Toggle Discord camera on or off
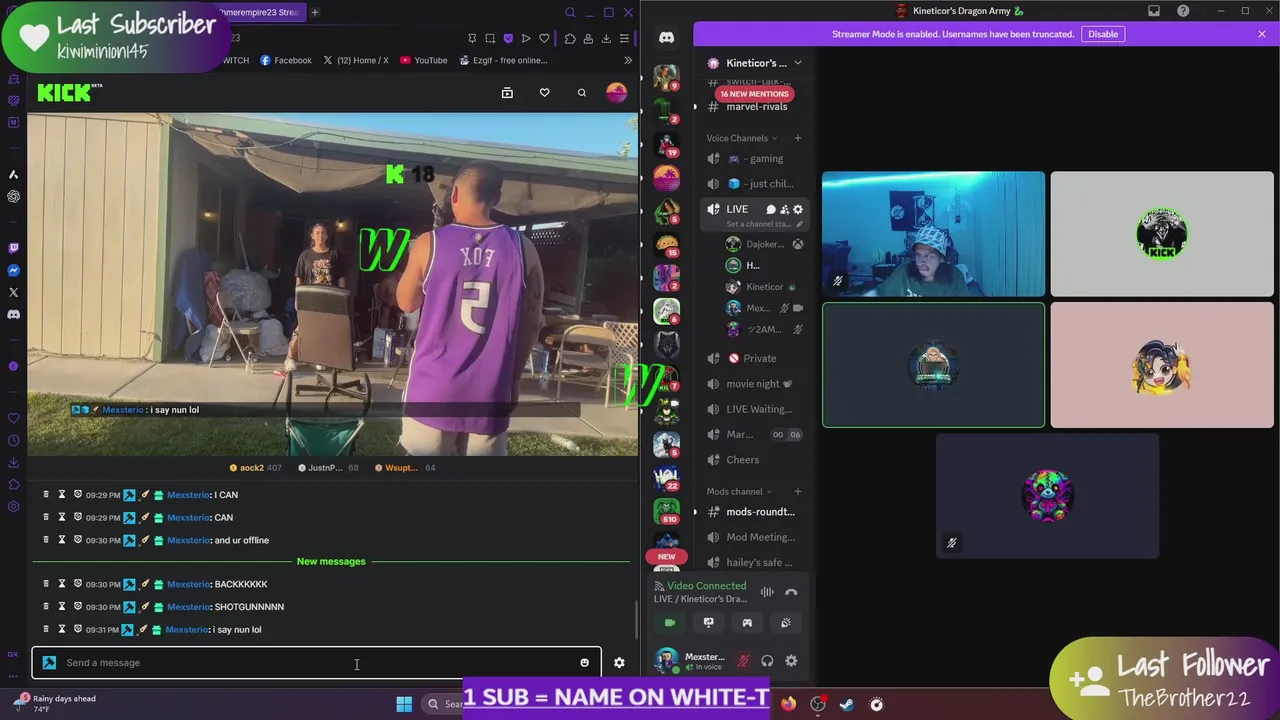This screenshot has height=720, width=1280. click(x=670, y=623)
